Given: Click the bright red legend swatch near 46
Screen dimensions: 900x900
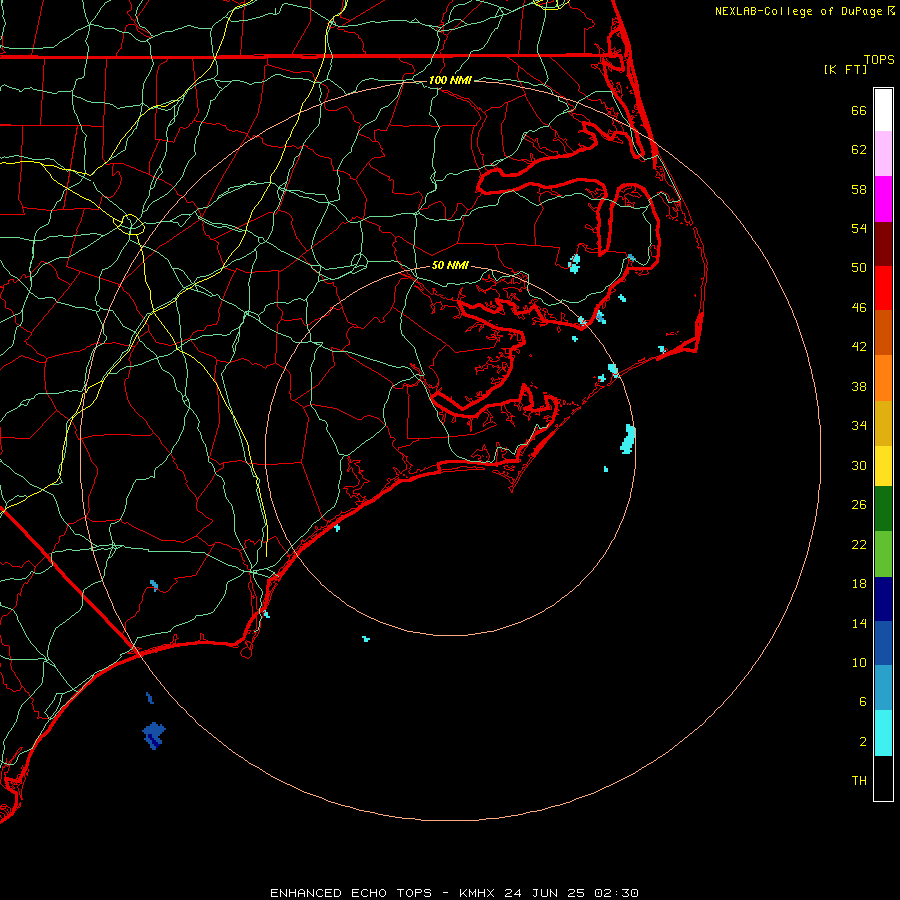Looking at the screenshot, I should pyautogui.click(x=883, y=288).
